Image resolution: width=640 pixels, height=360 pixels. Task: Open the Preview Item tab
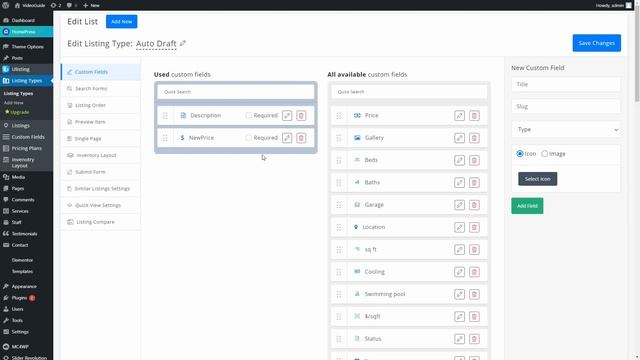(x=101, y=122)
